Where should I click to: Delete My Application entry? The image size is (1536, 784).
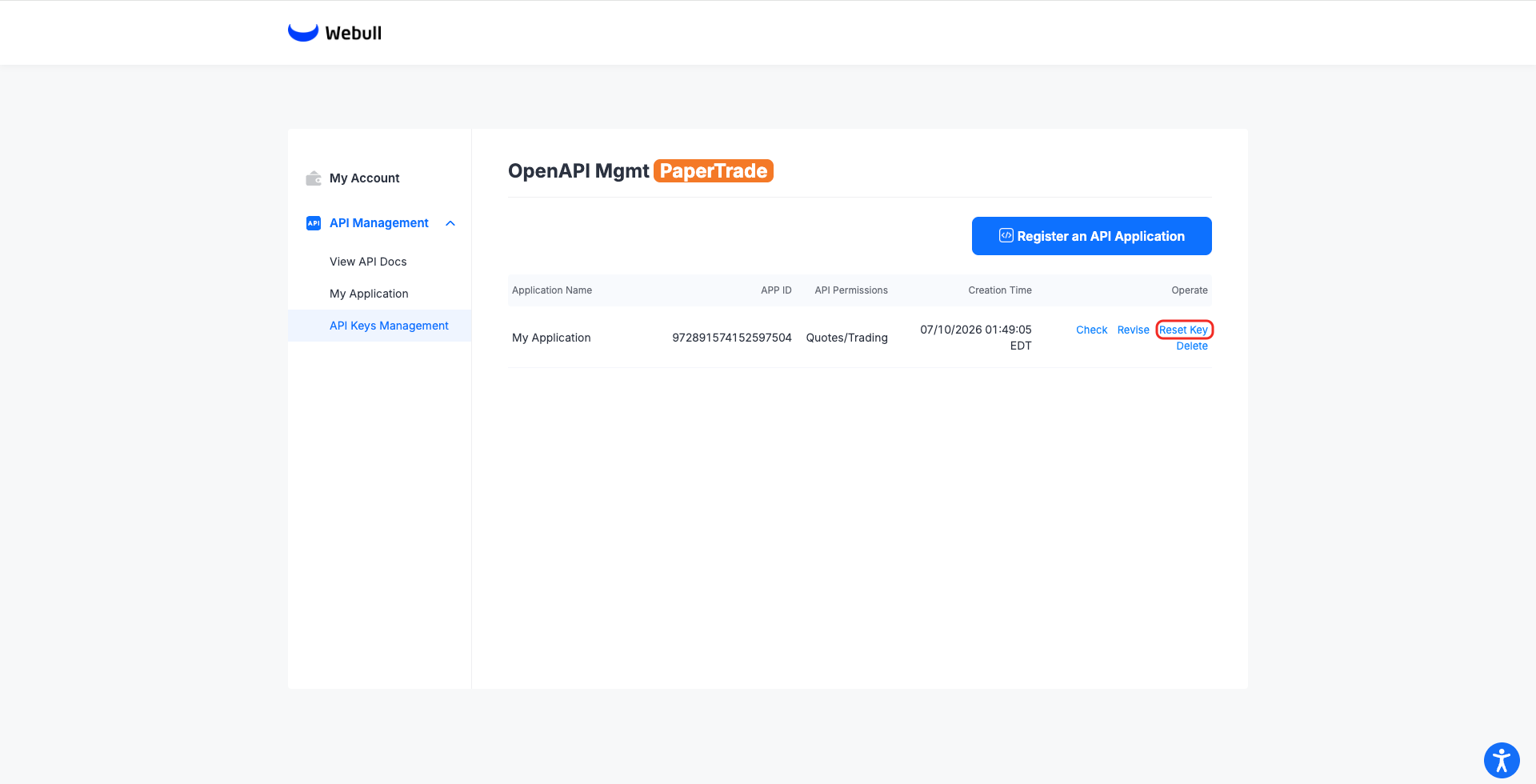(1192, 346)
